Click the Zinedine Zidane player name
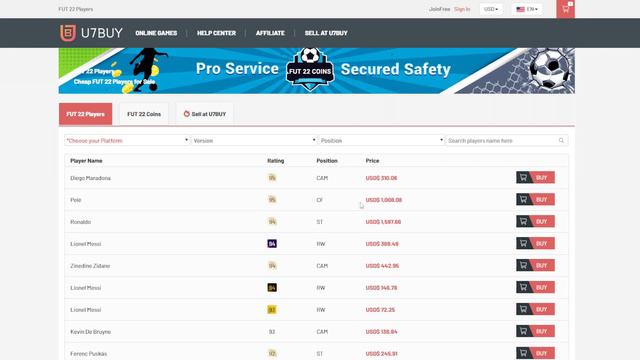The image size is (640, 360). pyautogui.click(x=90, y=266)
